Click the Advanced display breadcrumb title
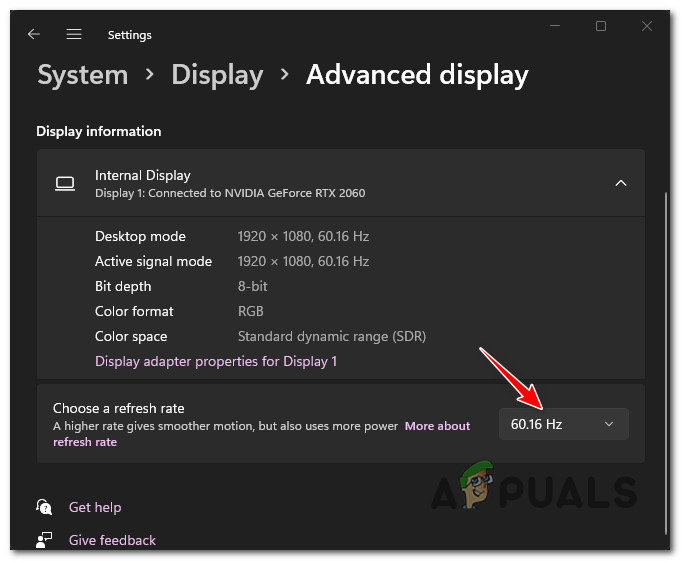Image resolution: width=681 pixels, height=561 pixels. click(x=417, y=75)
